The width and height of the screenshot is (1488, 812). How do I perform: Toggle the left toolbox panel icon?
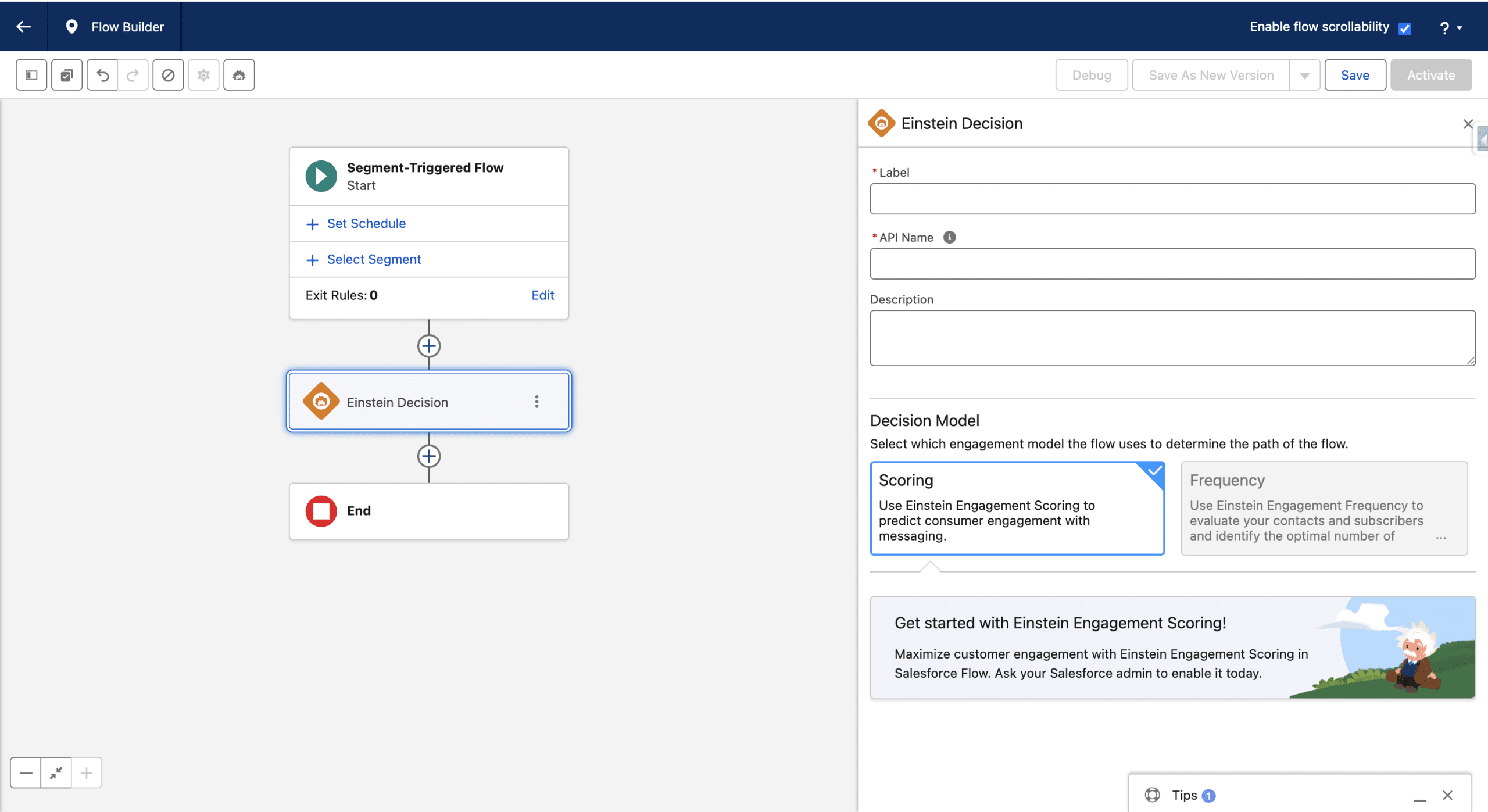[x=31, y=75]
